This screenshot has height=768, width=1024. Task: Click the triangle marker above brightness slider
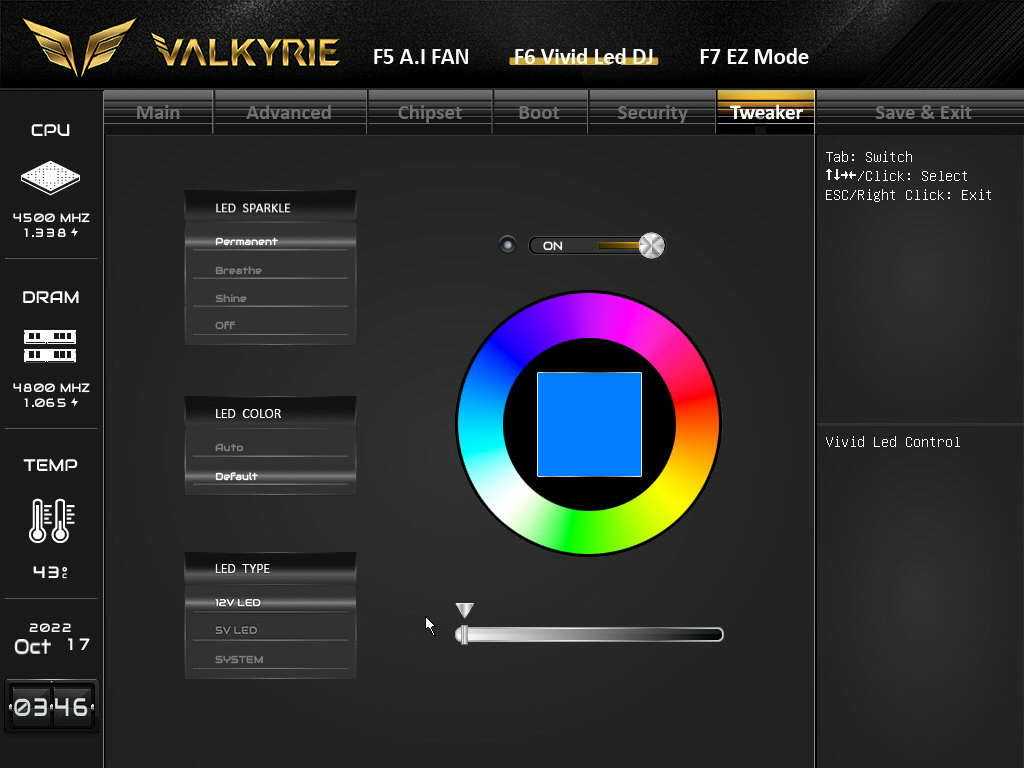[x=464, y=610]
